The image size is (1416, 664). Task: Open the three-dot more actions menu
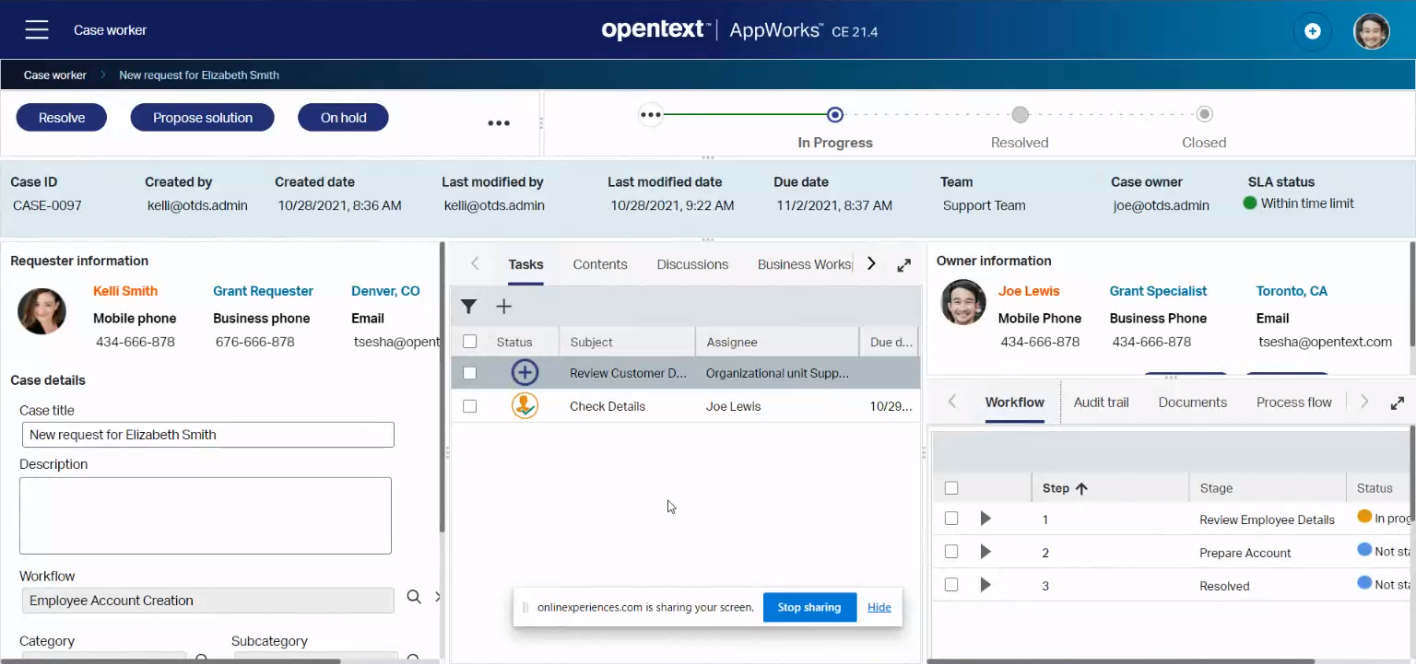coord(498,123)
